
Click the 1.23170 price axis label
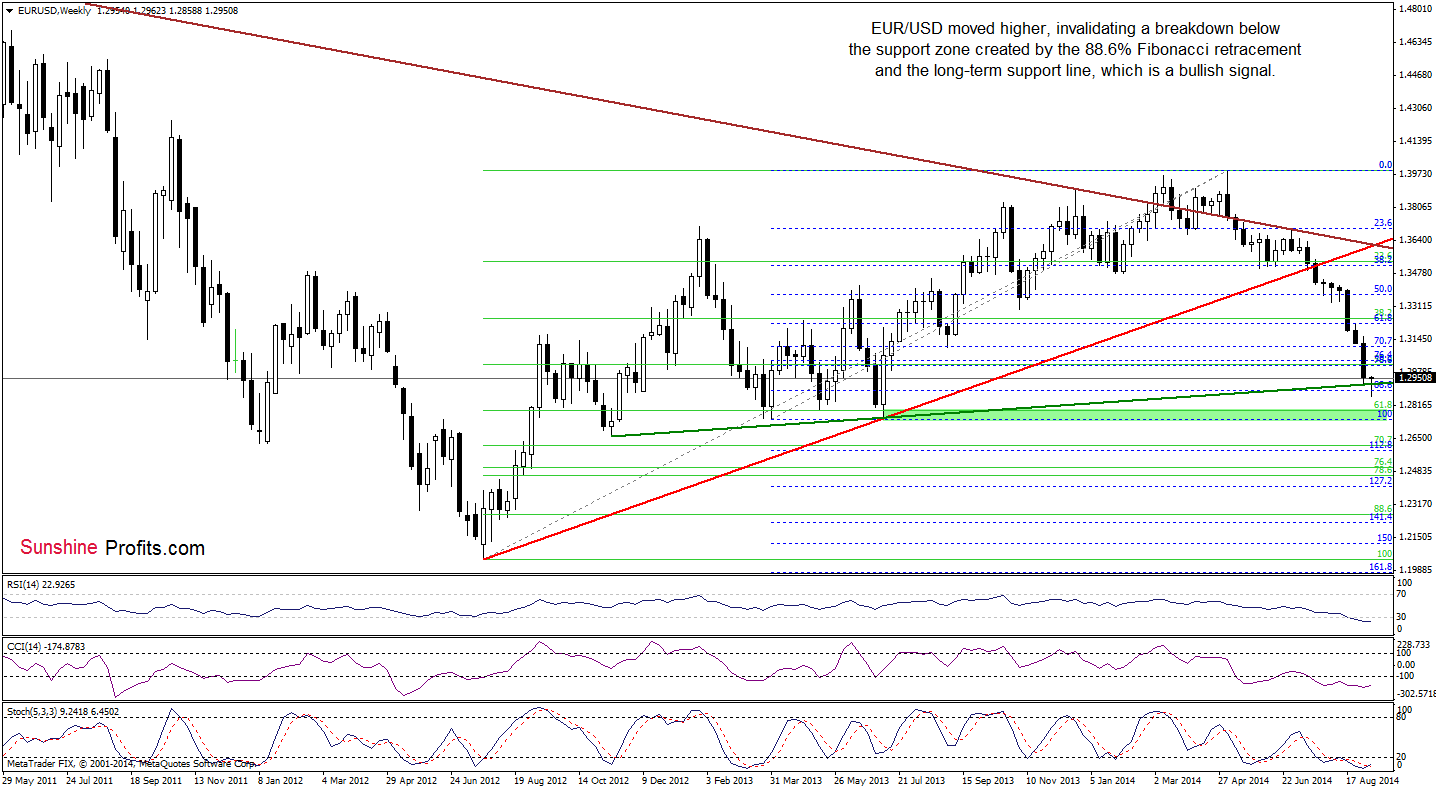(x=1418, y=504)
